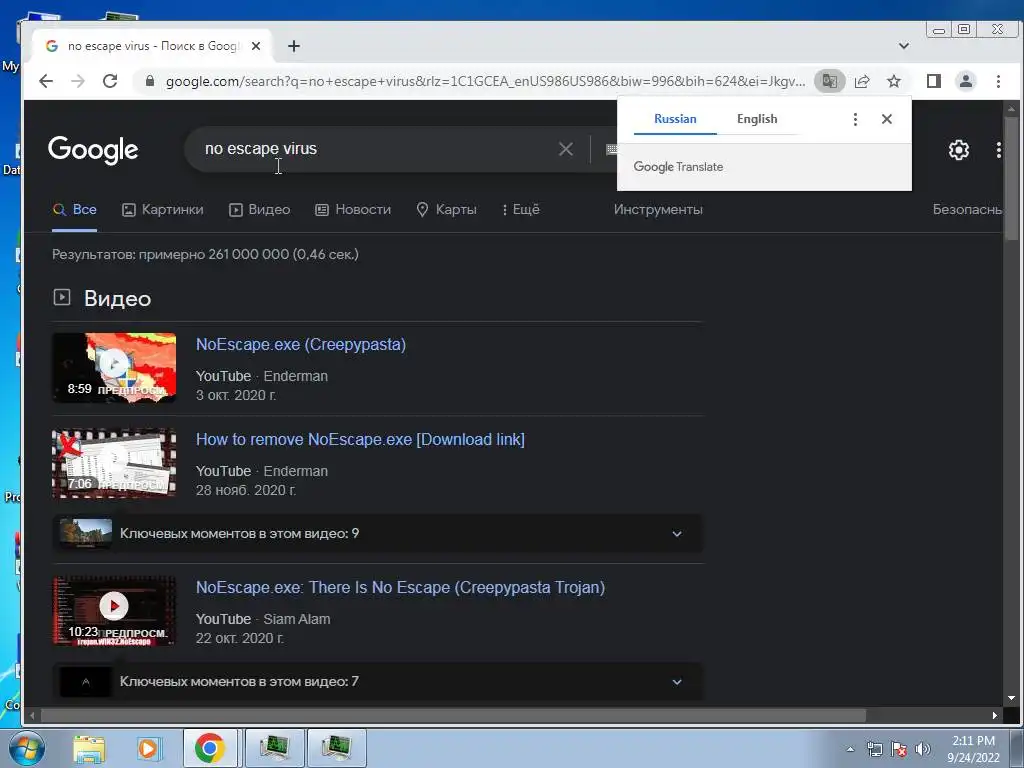The width and height of the screenshot is (1024, 768).
Task: Show tab search dropdown arrow
Action: point(904,46)
